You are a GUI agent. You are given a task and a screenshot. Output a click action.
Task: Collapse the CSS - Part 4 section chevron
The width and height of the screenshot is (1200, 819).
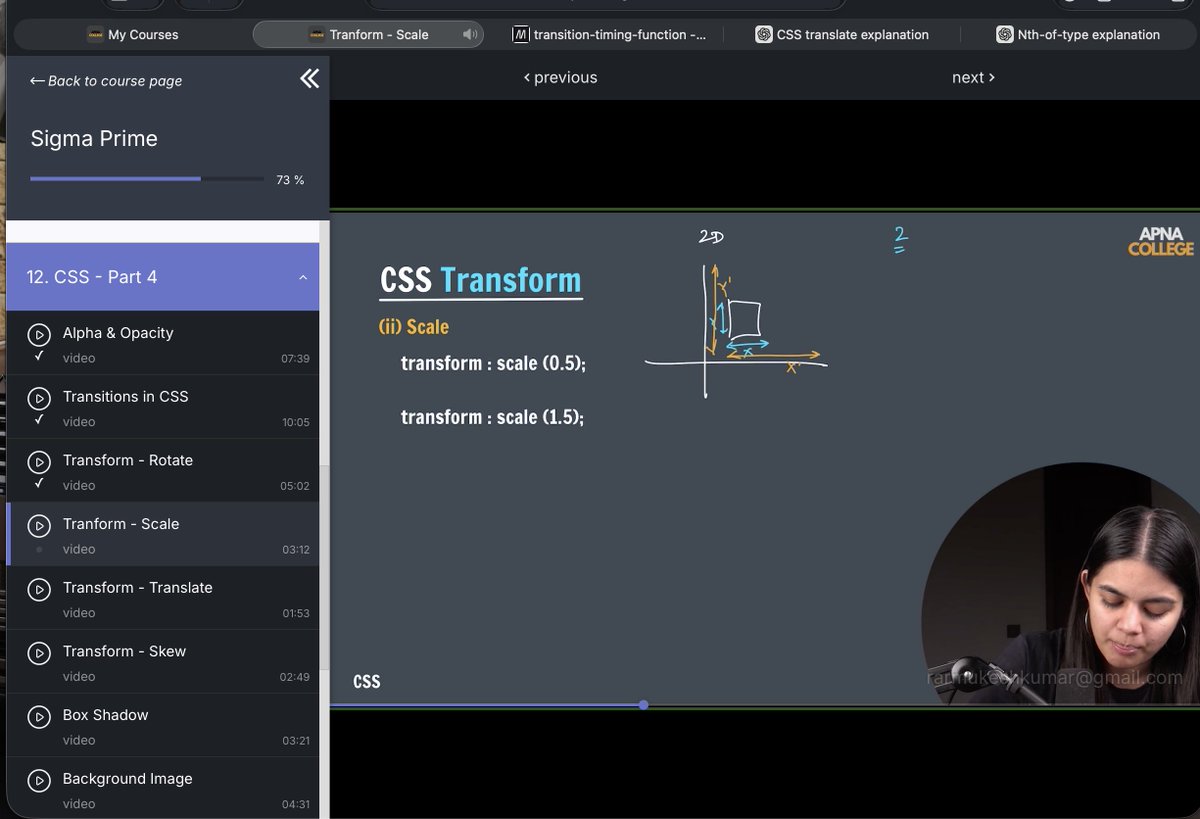(303, 277)
